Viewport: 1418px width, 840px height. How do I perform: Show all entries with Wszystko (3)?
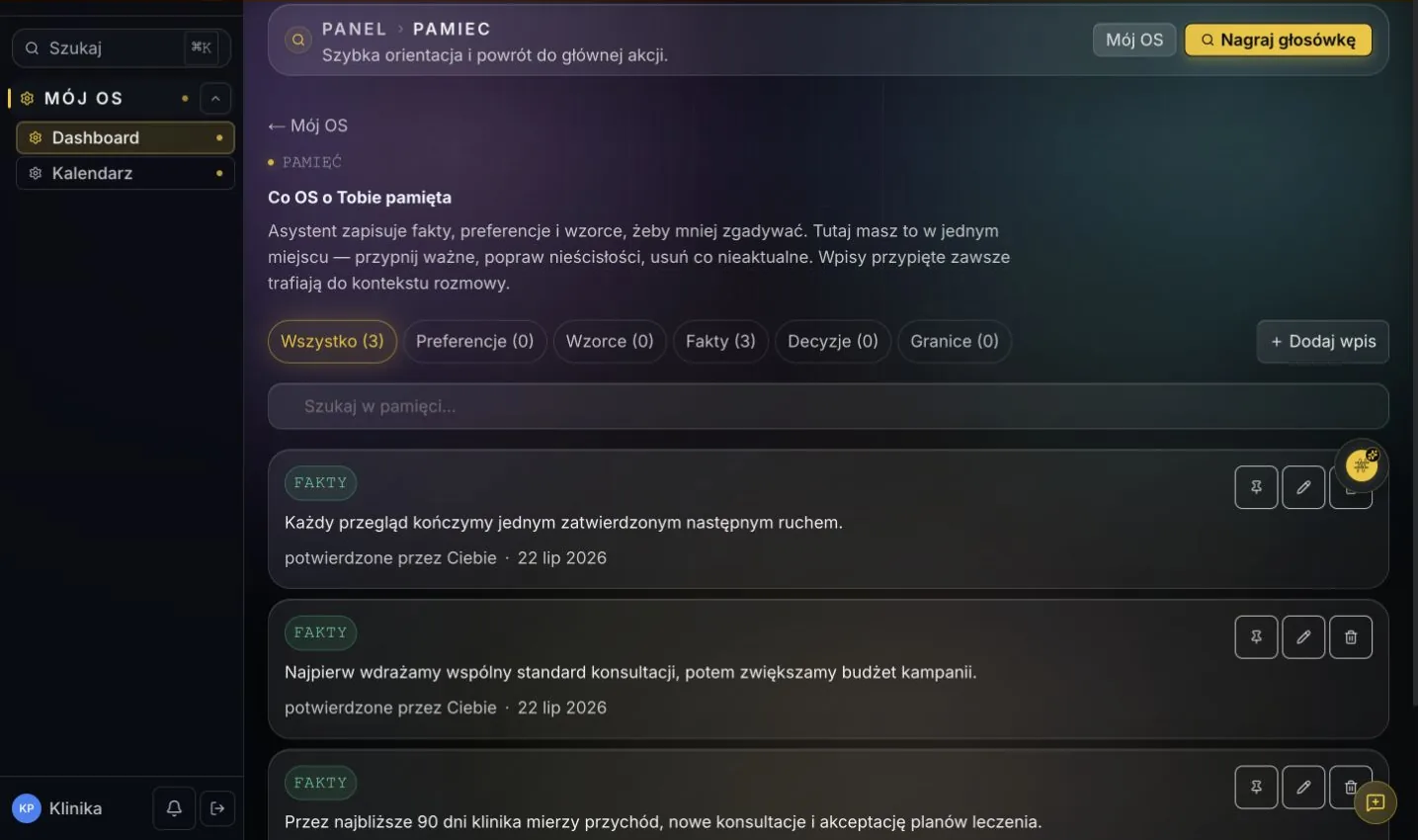click(332, 341)
